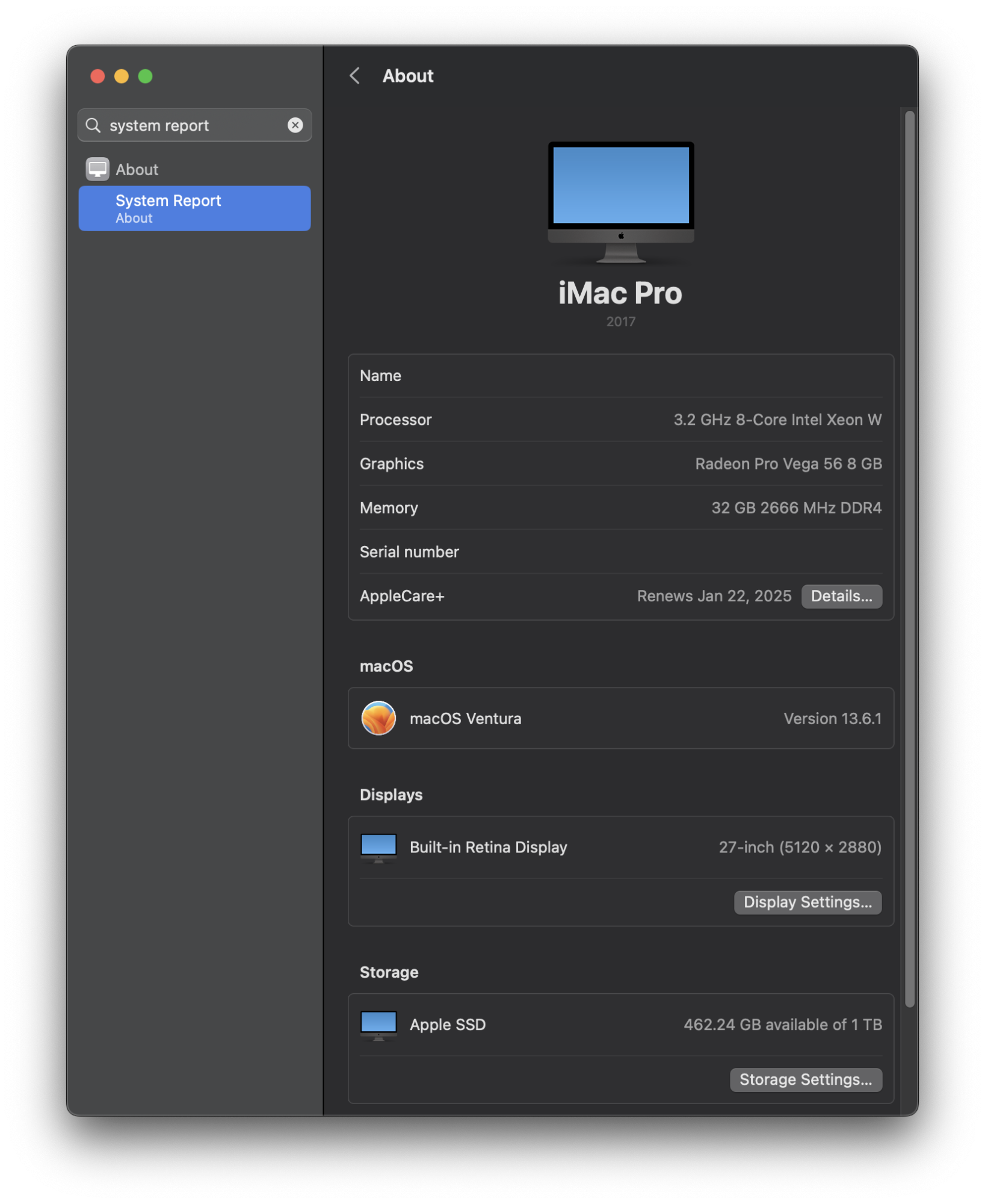985x1204 pixels.
Task: Click 27-inch (5120 × 2880) text
Action: click(800, 848)
